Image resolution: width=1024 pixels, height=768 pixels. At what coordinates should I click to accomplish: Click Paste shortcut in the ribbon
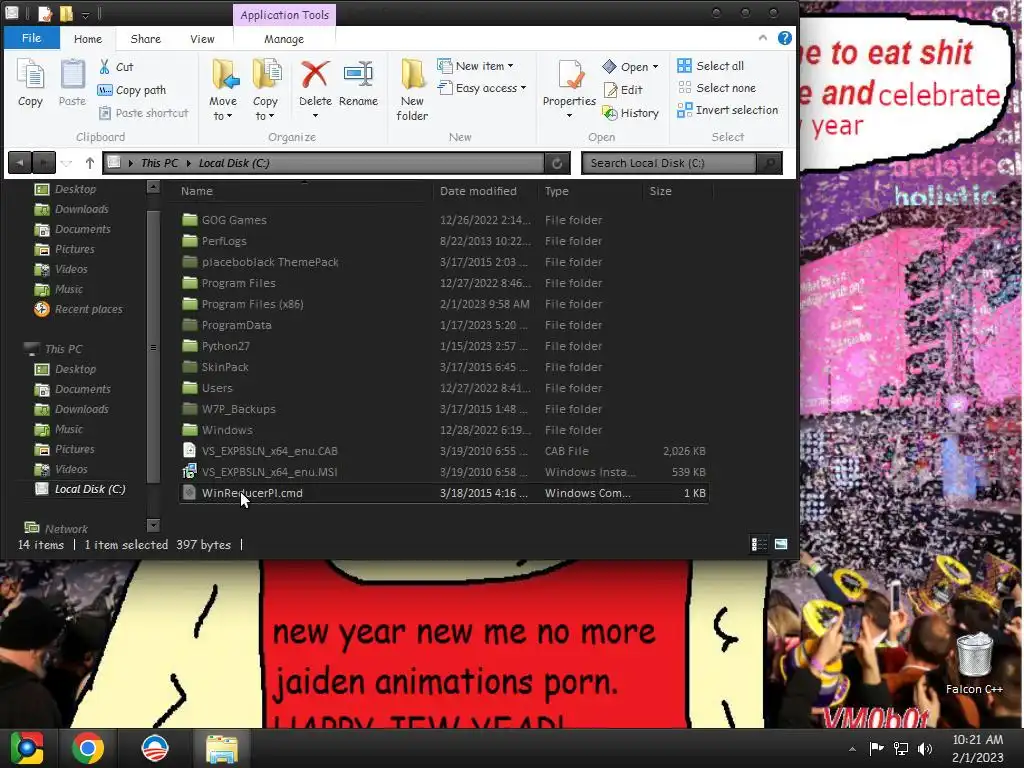tap(144, 113)
